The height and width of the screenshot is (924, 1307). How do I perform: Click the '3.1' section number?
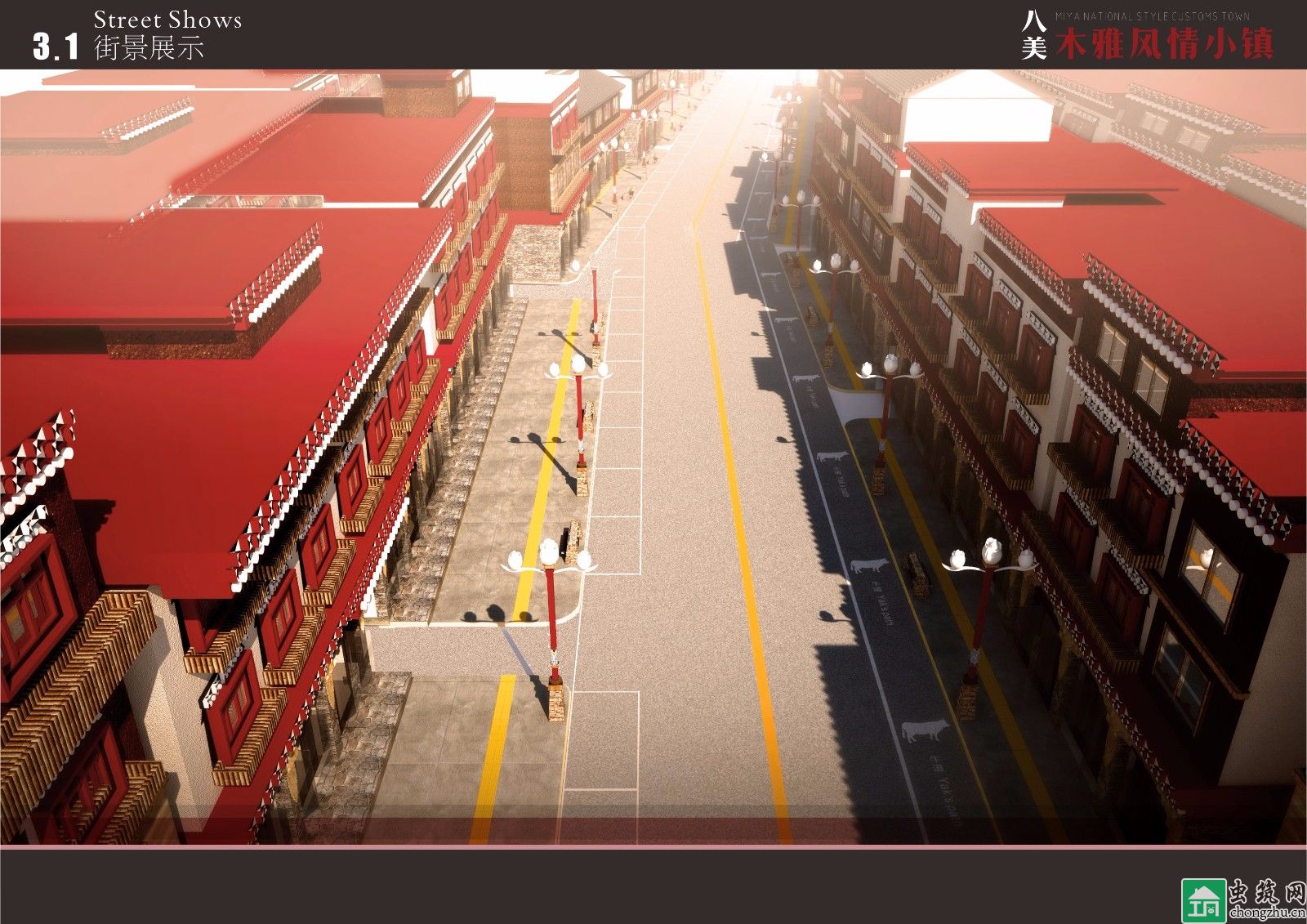pos(56,47)
